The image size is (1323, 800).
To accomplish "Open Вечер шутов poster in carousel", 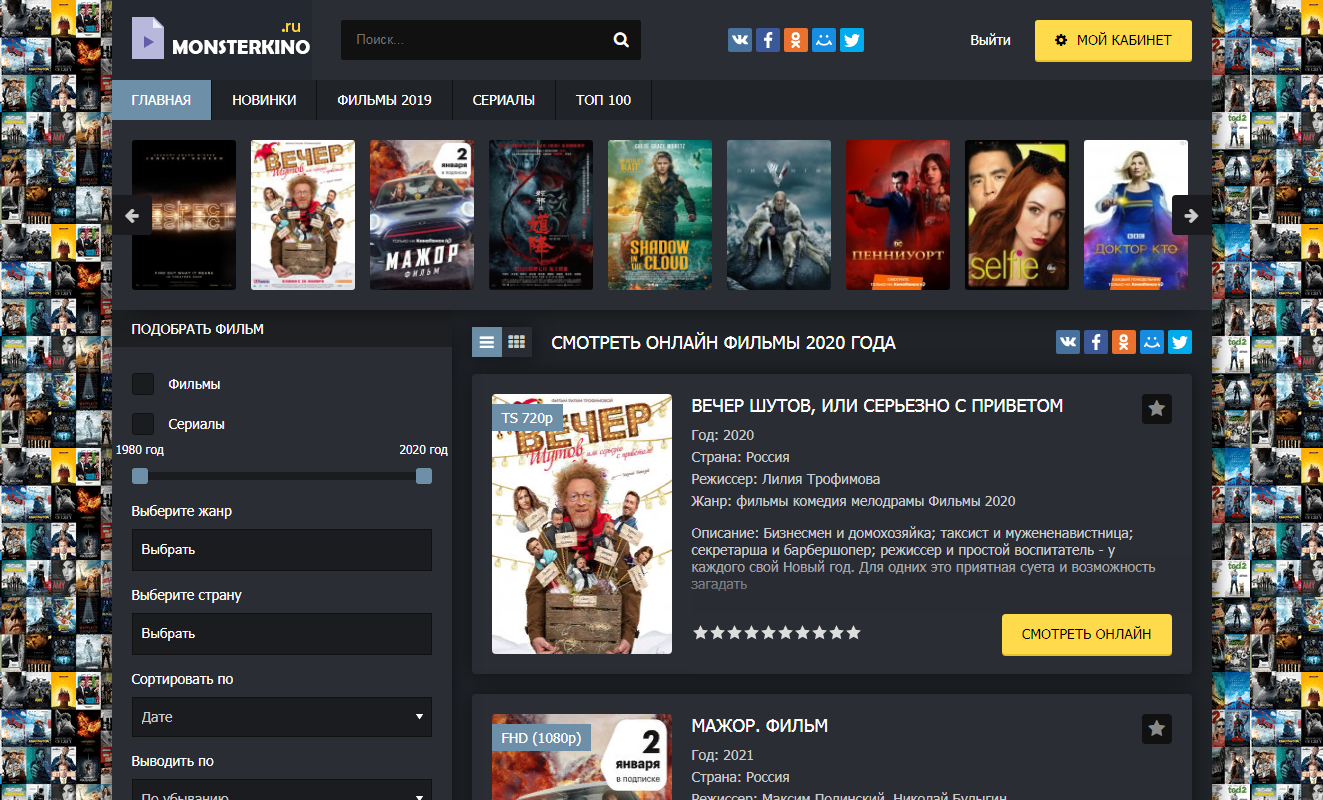I will click(303, 215).
